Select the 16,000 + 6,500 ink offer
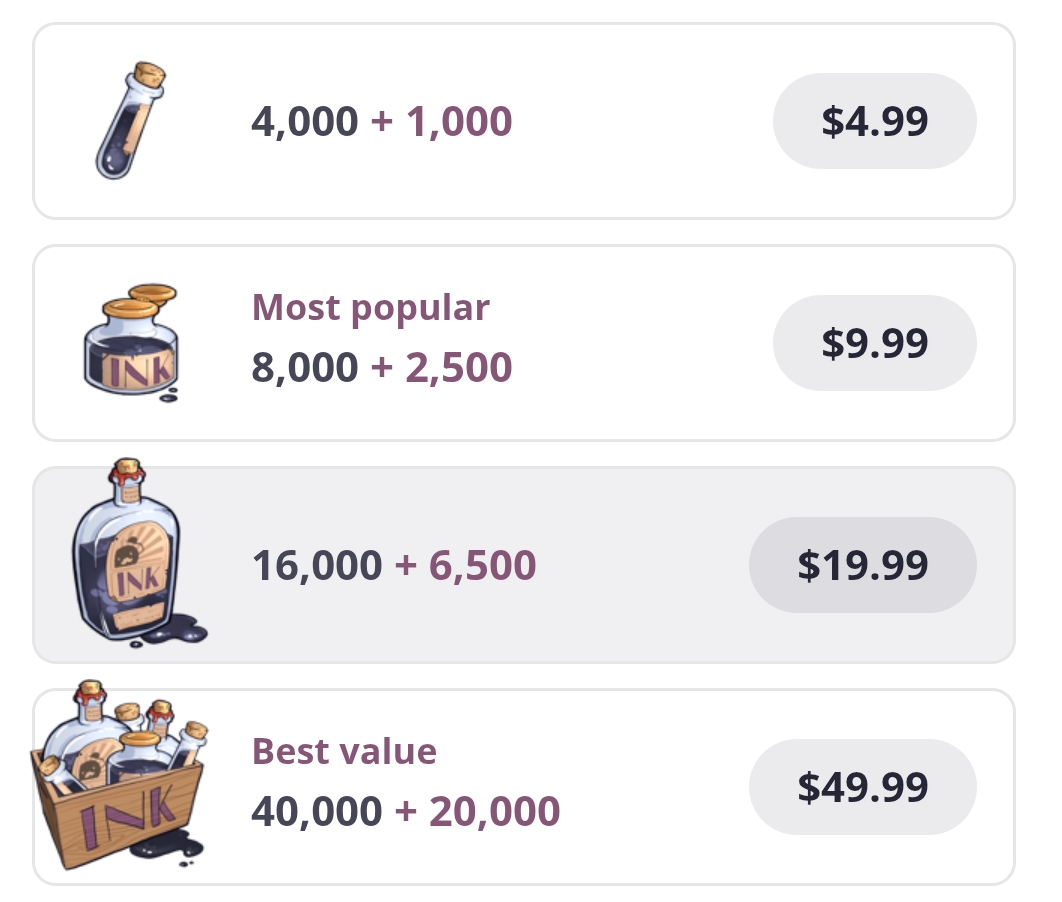 click(x=394, y=565)
